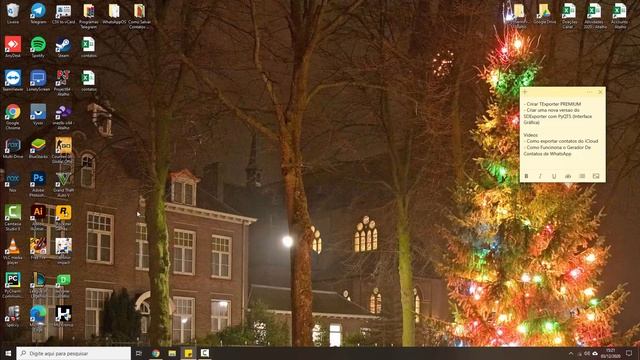
Task: Launch the Rockstar Games launcher shortcut
Action: tap(63, 218)
